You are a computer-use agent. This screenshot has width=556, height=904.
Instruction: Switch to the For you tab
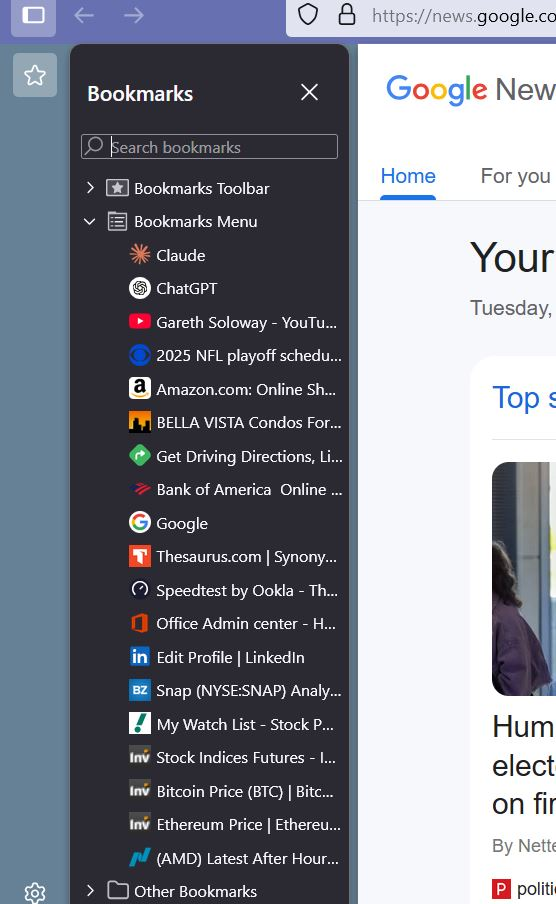pyautogui.click(x=516, y=176)
